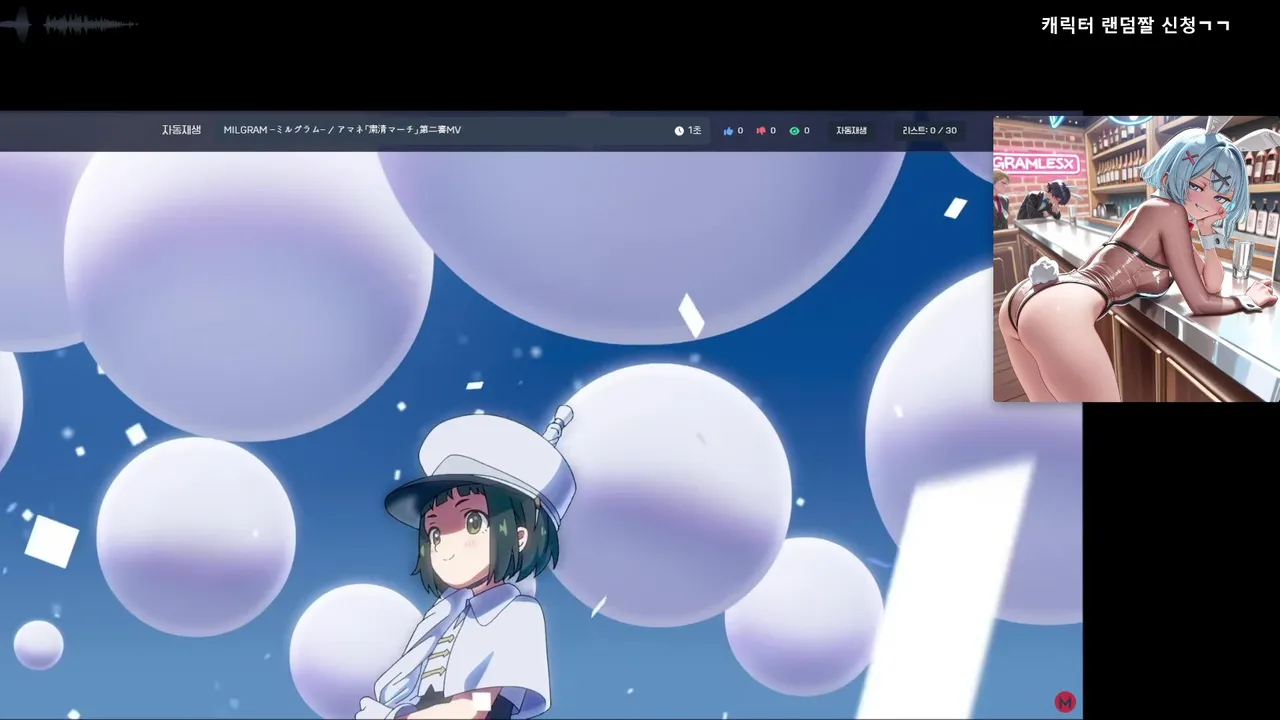
Task: Toggle the 자동재생 button beside the list counter
Action: pos(851,131)
